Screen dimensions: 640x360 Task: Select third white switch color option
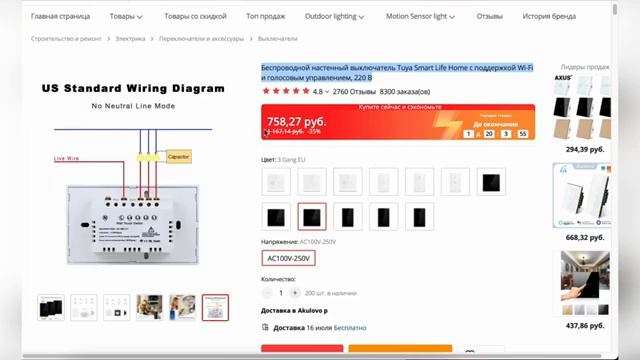click(347, 182)
